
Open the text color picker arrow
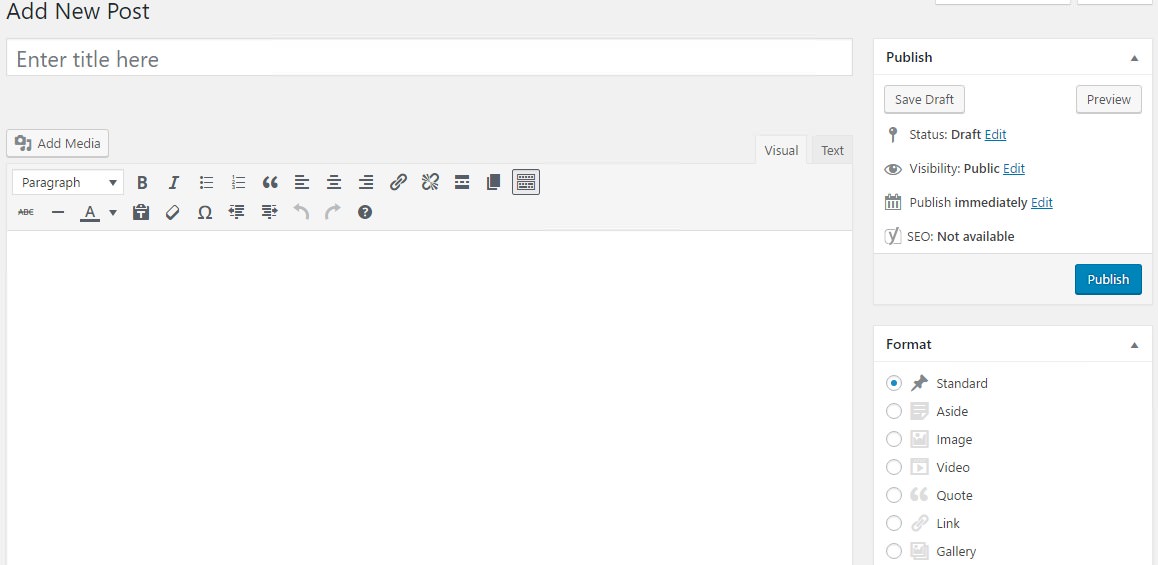[113, 212]
